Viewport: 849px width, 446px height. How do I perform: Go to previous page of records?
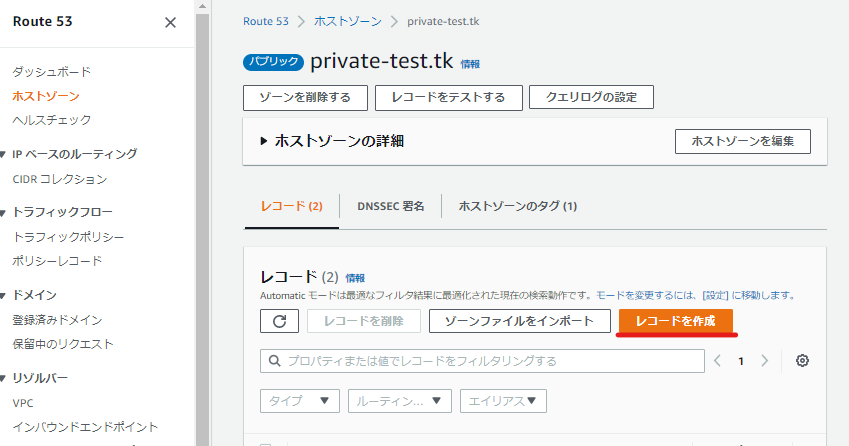pos(717,361)
